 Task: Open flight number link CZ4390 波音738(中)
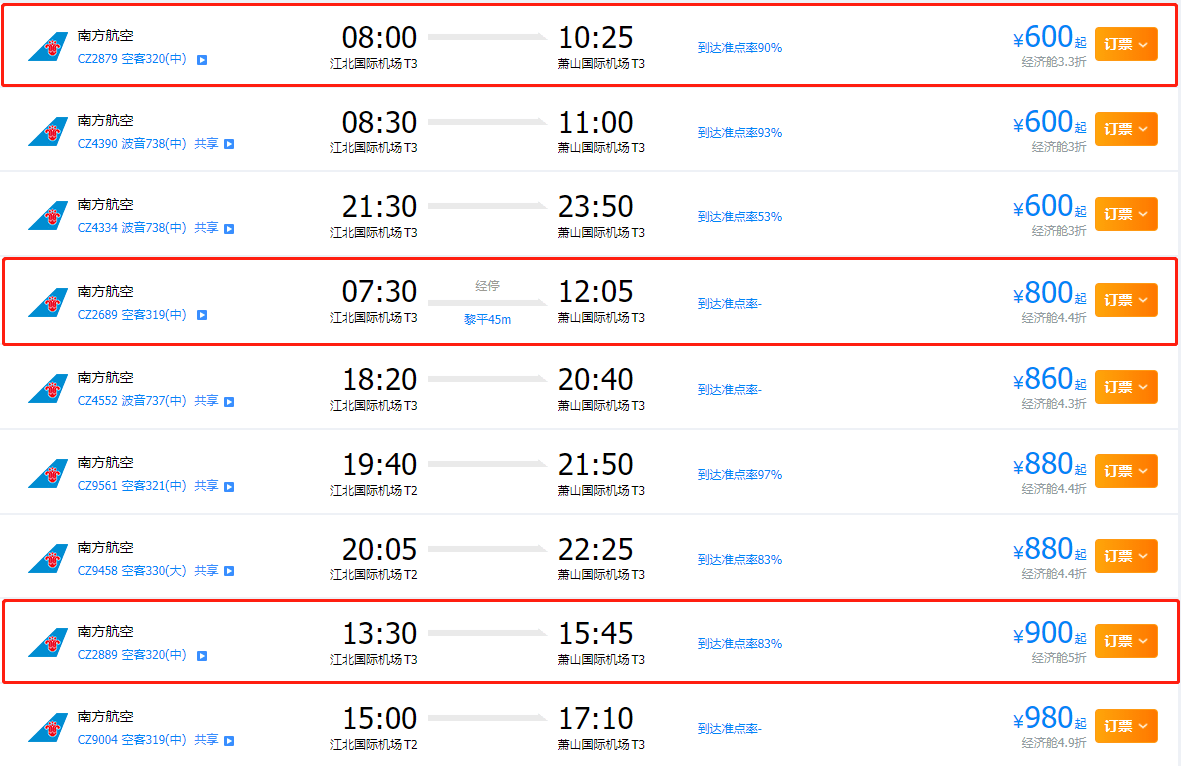pos(132,143)
